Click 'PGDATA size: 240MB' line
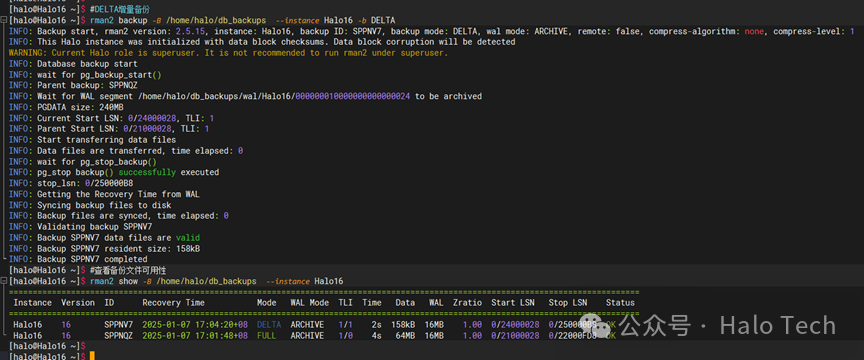This screenshot has width=864, height=360. 66,108
